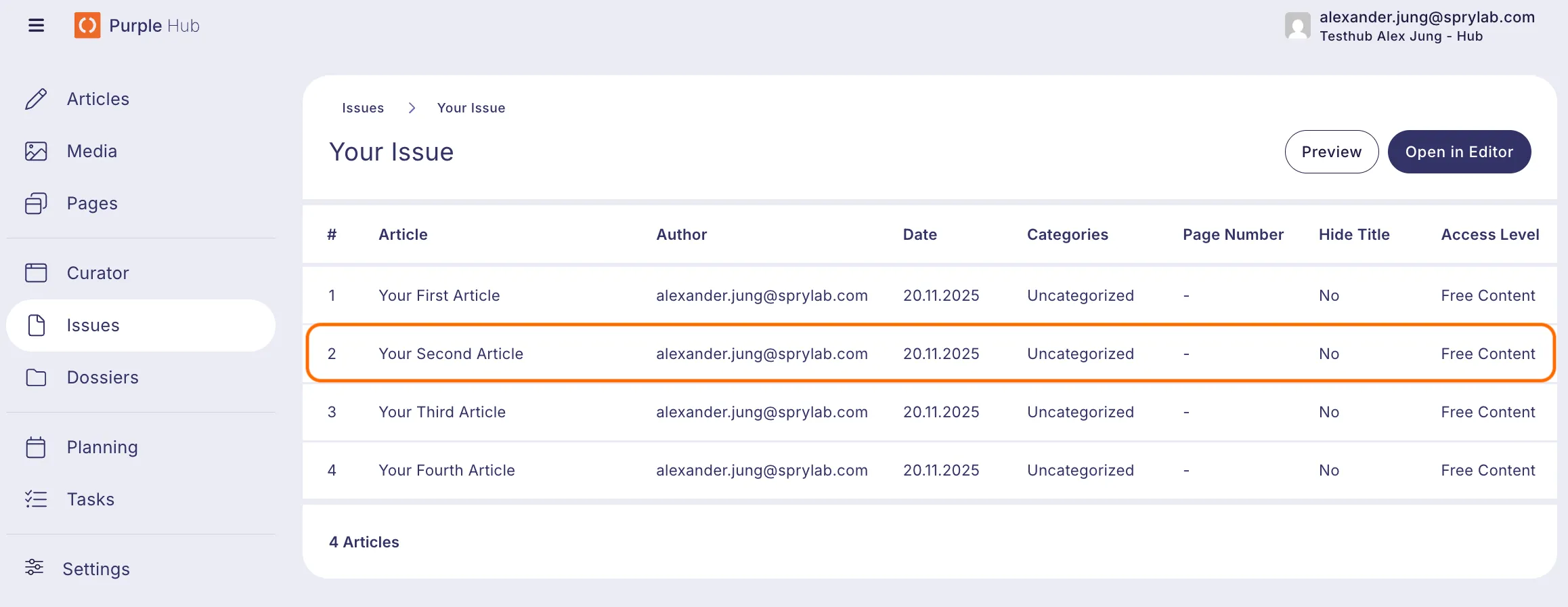Click the Date column header

click(x=920, y=234)
